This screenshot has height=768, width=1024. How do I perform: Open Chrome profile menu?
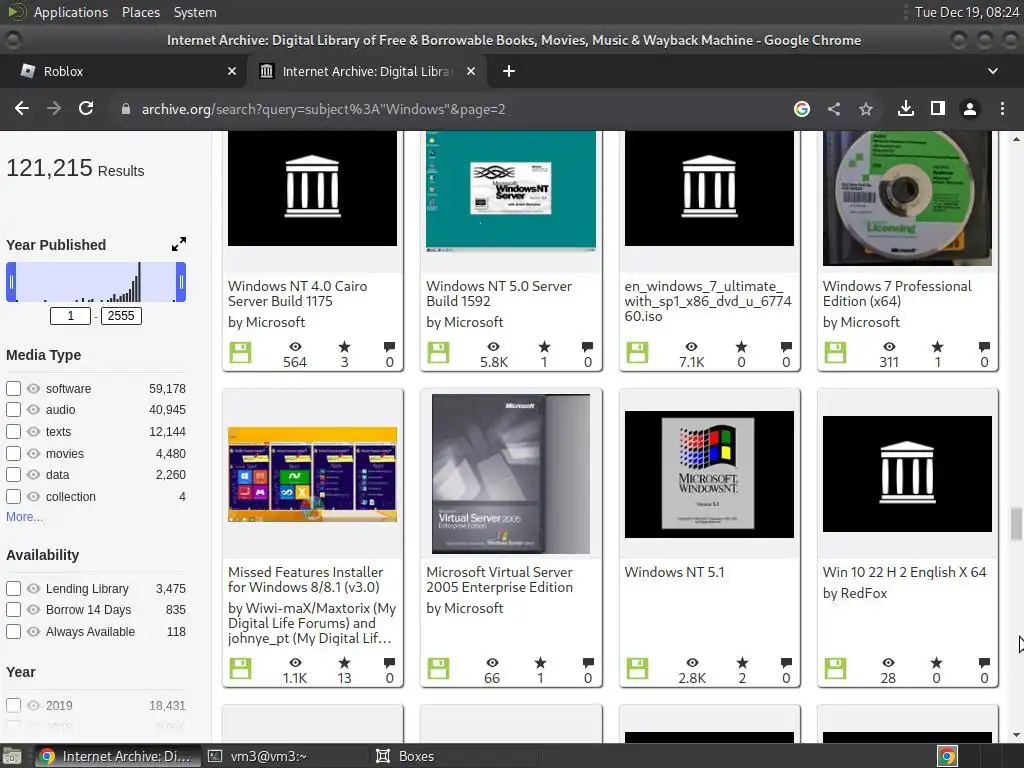click(970, 109)
